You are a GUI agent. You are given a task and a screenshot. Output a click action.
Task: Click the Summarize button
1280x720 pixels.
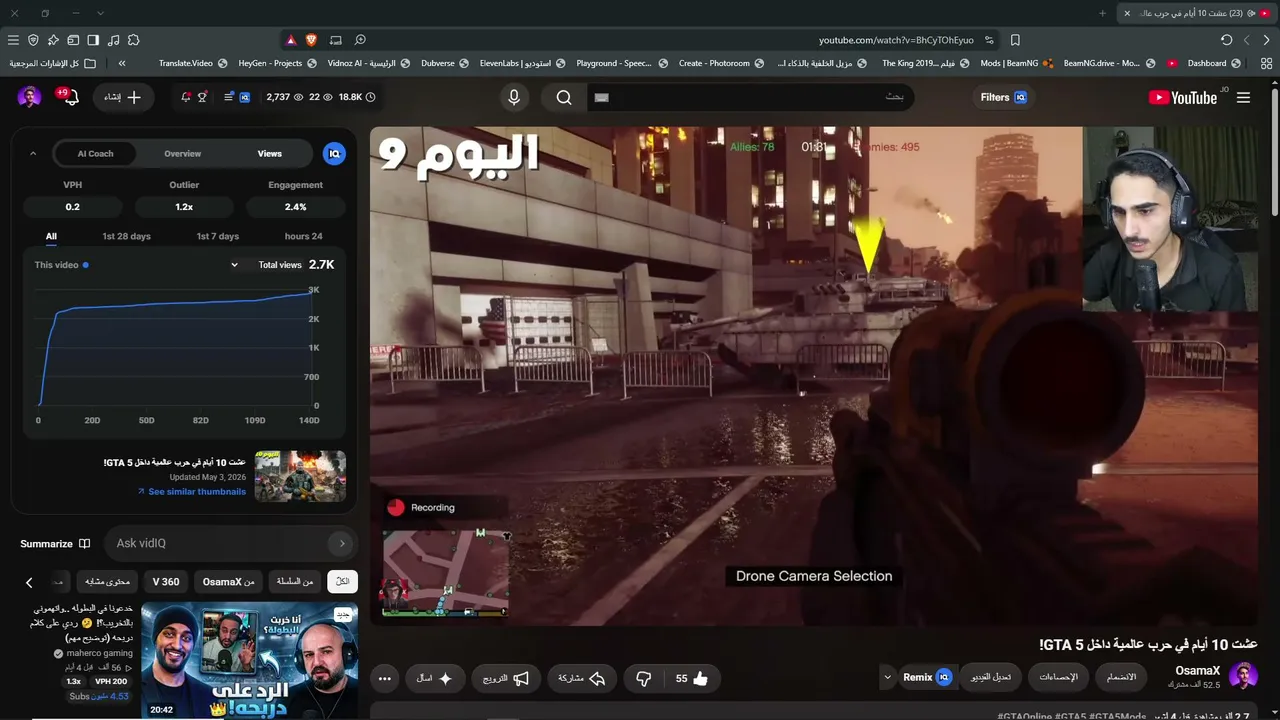coord(55,544)
